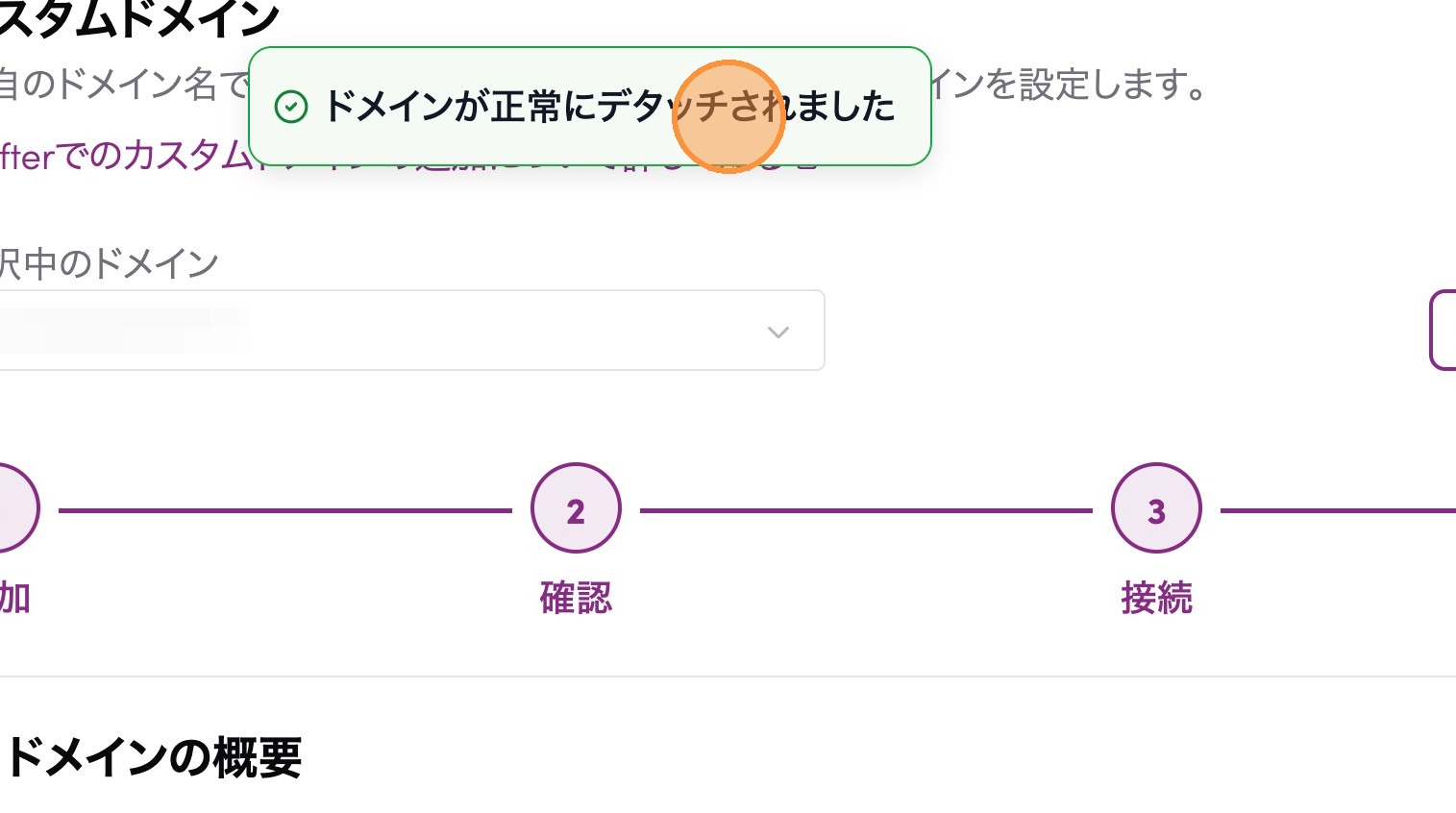
Task: Click the 接続 step label
Action: point(1156,598)
